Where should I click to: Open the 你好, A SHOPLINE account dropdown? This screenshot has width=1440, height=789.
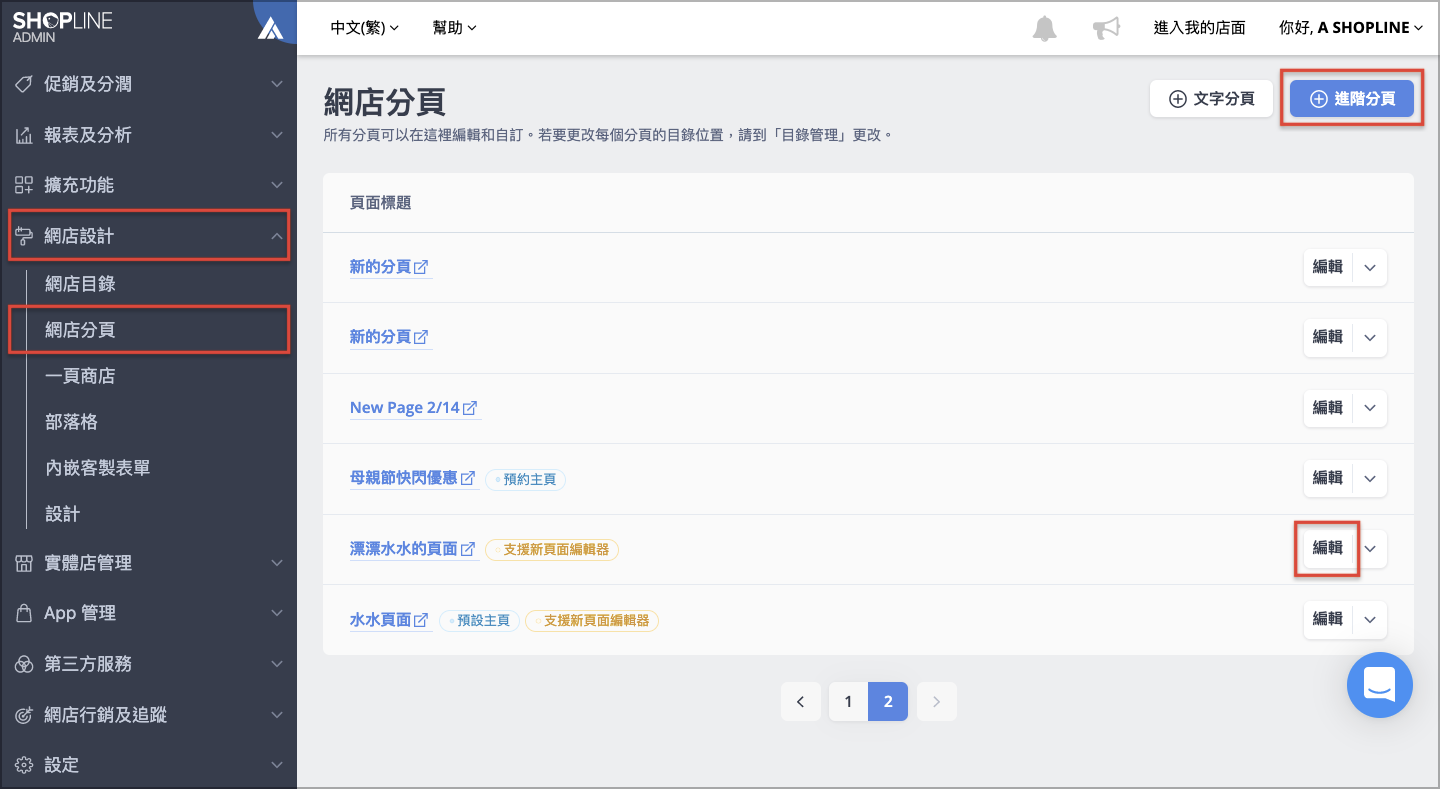point(1351,28)
